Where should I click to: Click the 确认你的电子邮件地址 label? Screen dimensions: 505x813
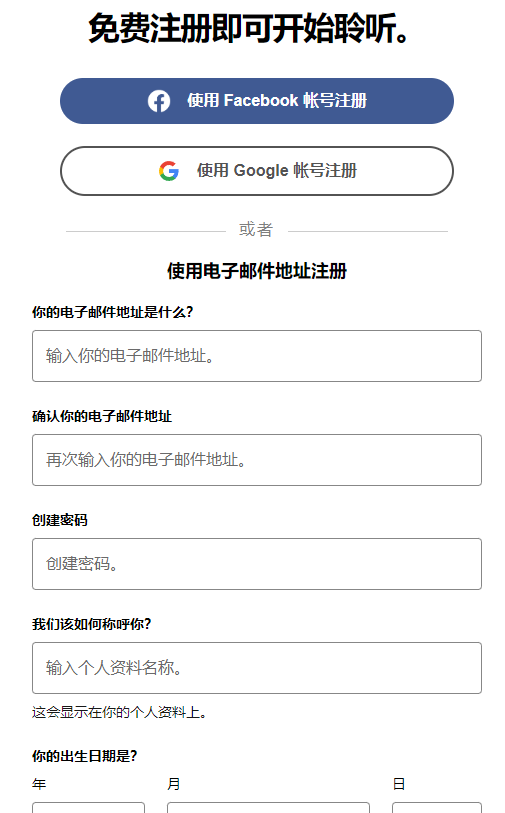pos(102,416)
